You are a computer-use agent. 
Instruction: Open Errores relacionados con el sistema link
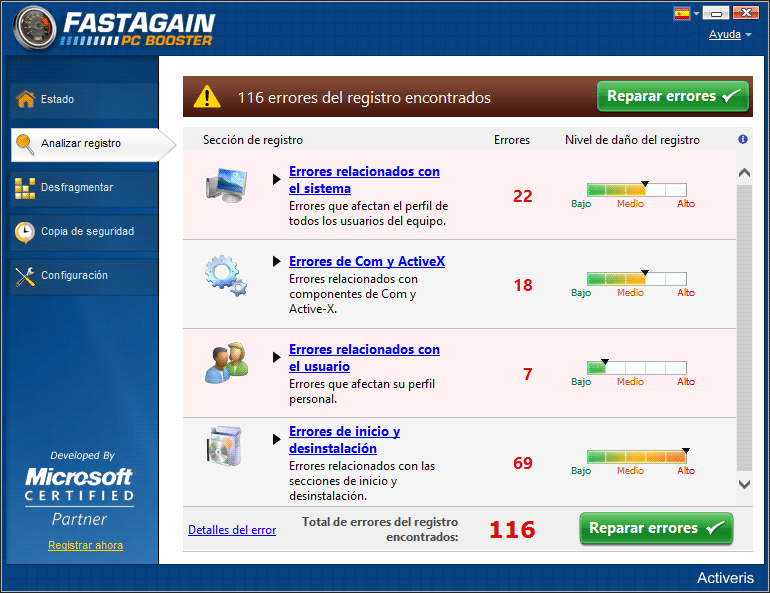[364, 180]
